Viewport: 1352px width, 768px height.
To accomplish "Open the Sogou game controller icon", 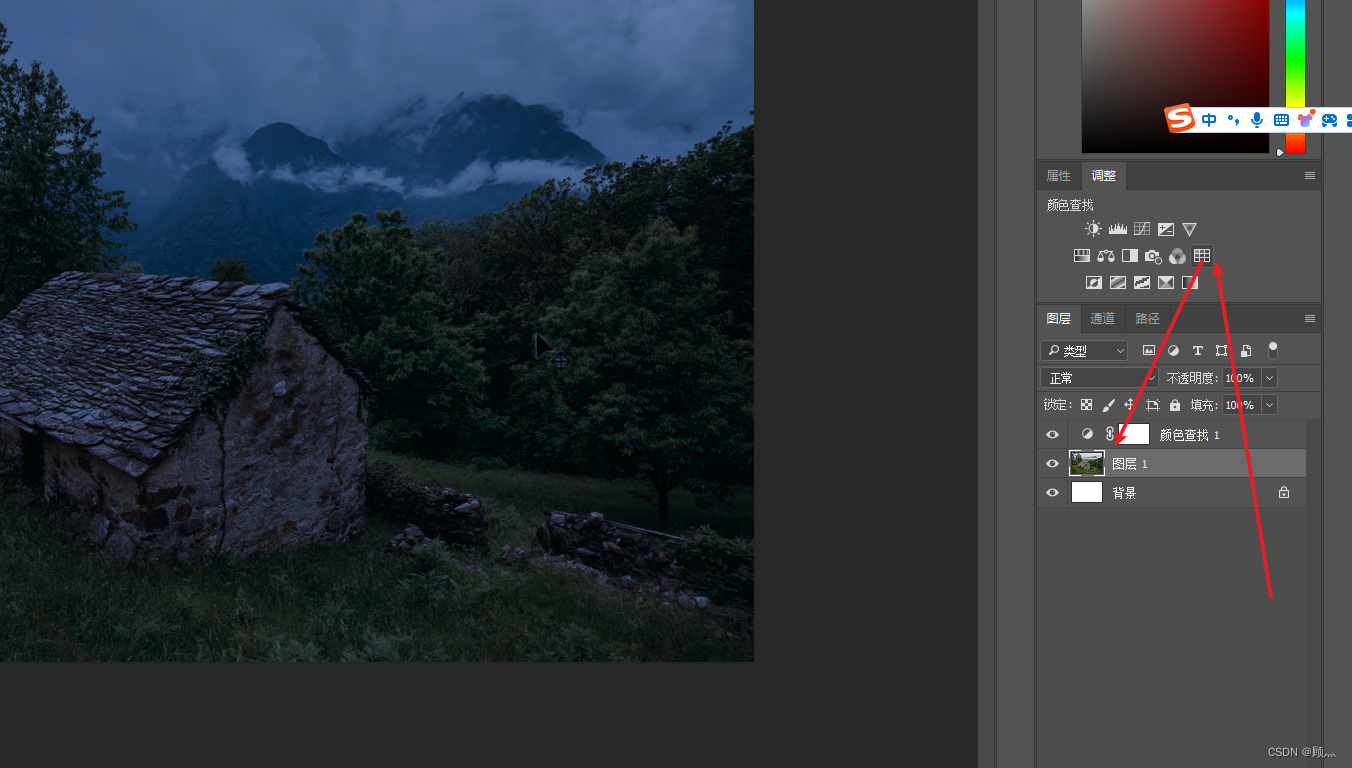I will coord(1329,120).
